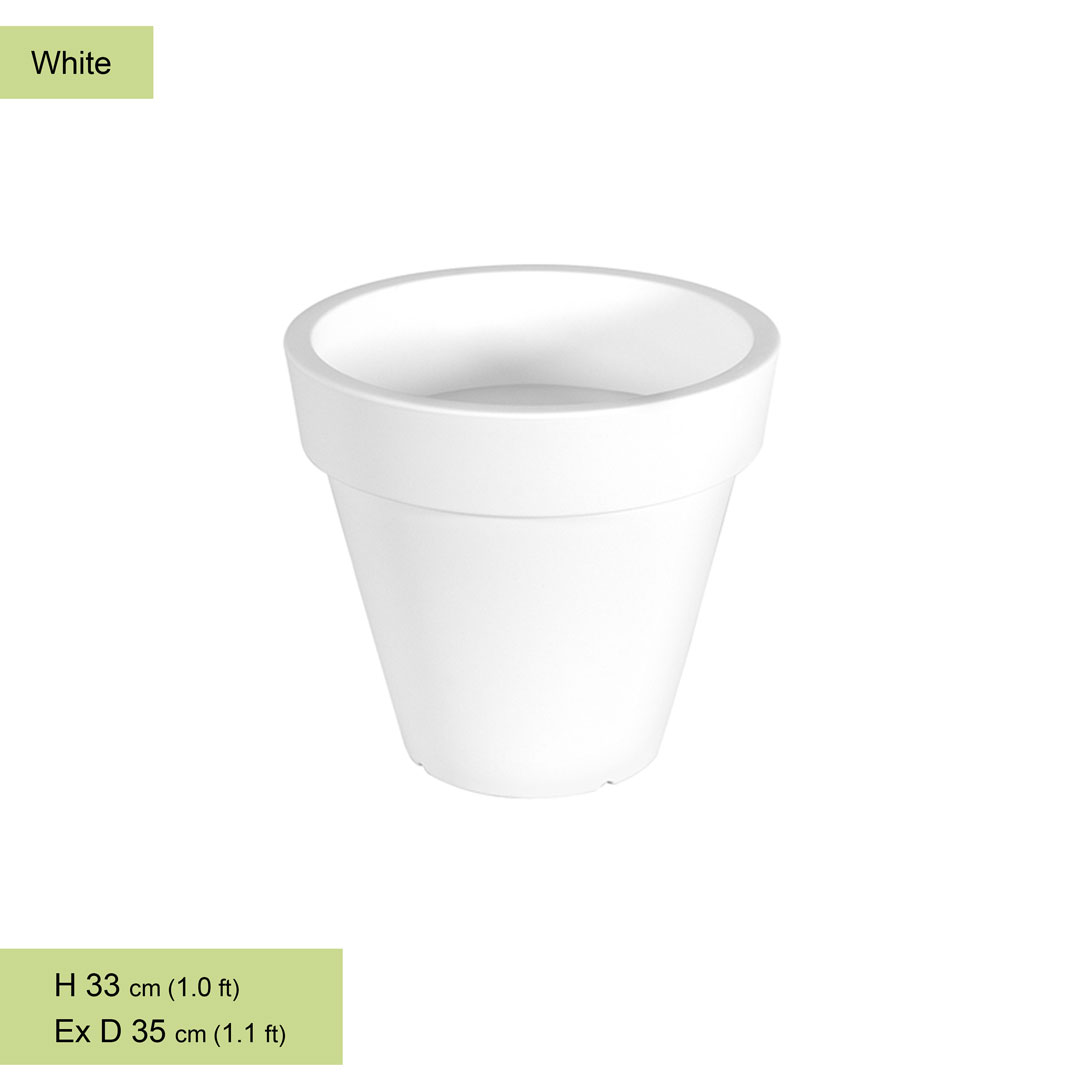The width and height of the screenshot is (1080, 1080).
Task: Select the (1.1 ft) diameter conversion
Action: pos(249,1033)
